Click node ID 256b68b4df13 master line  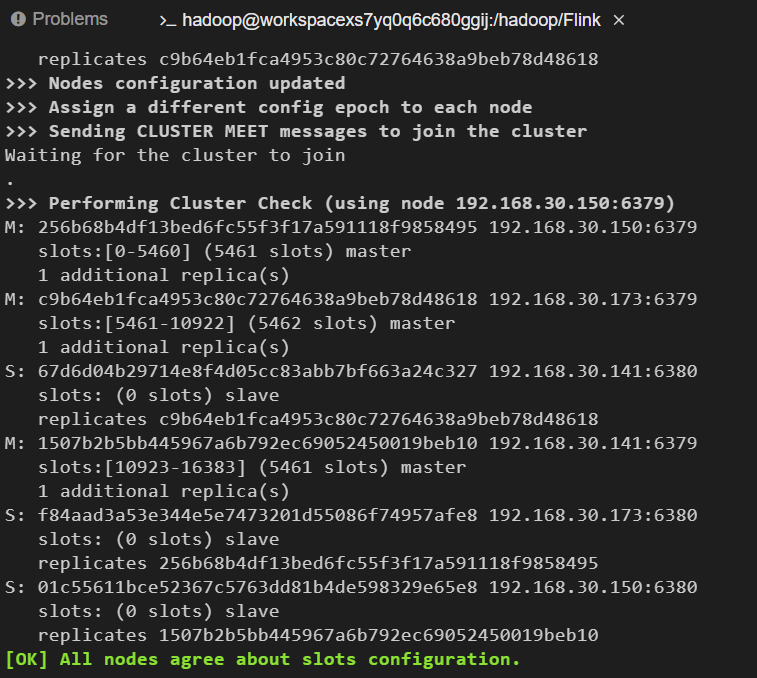click(x=351, y=227)
